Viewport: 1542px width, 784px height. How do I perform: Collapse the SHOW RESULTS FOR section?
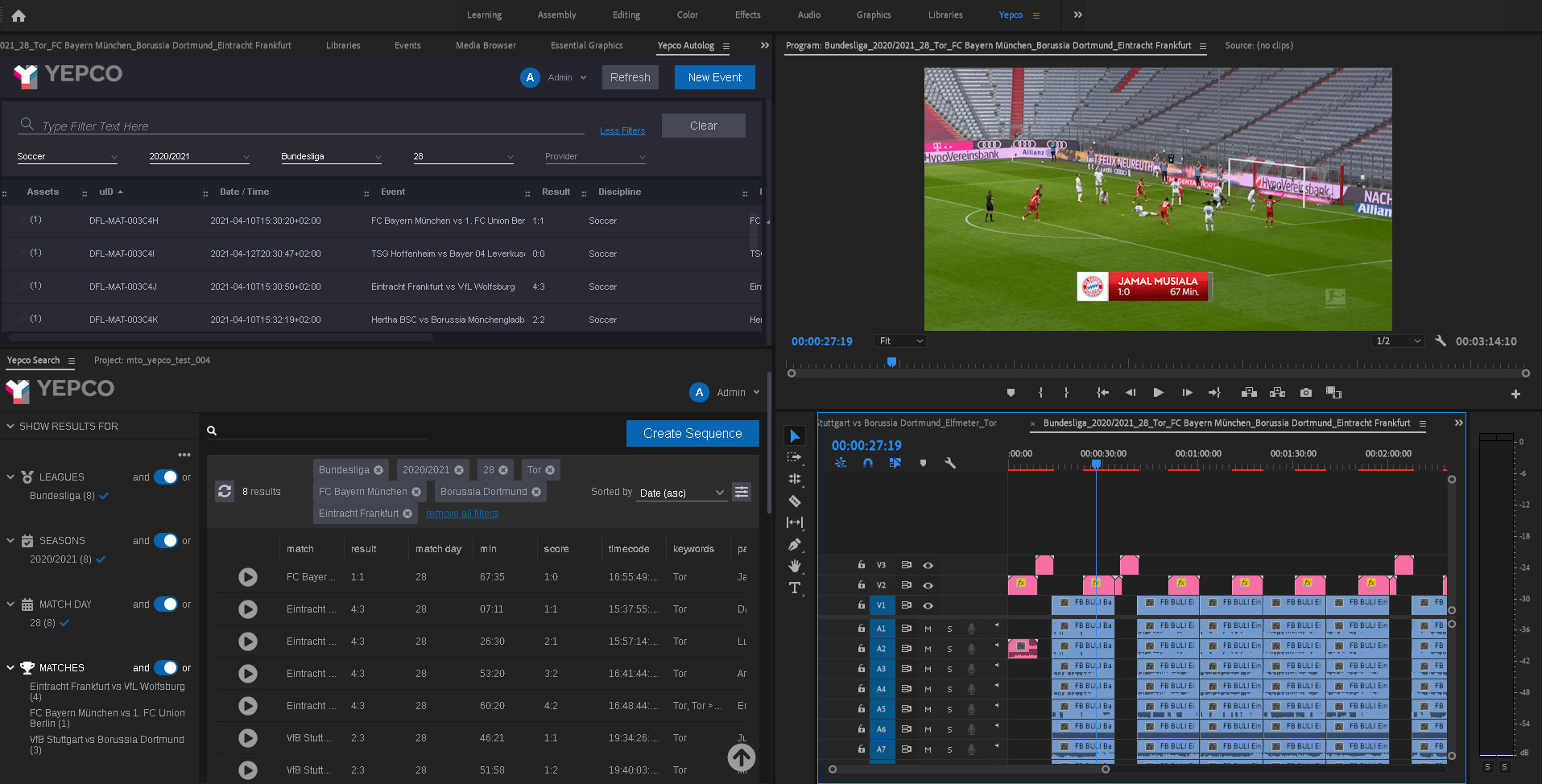(10, 426)
